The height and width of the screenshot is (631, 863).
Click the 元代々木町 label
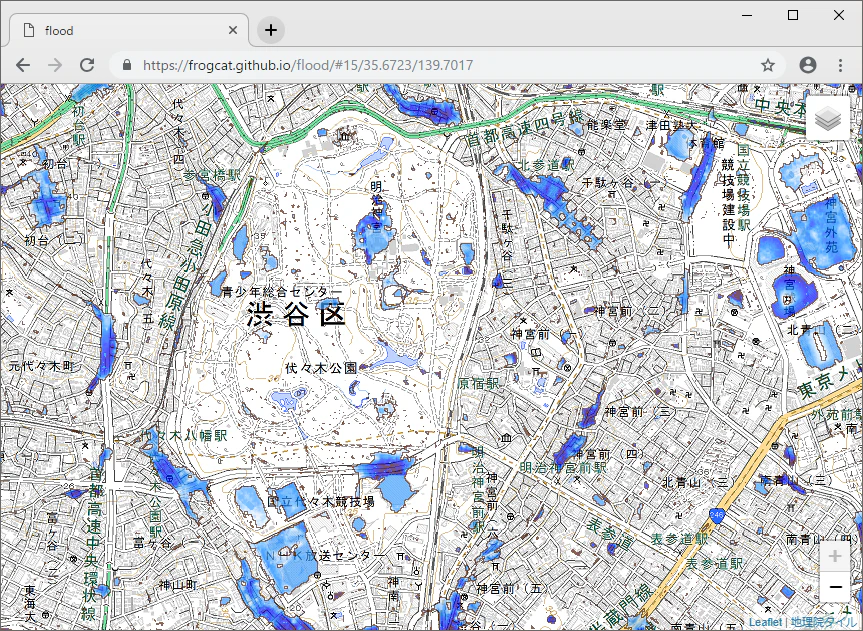(x=41, y=366)
